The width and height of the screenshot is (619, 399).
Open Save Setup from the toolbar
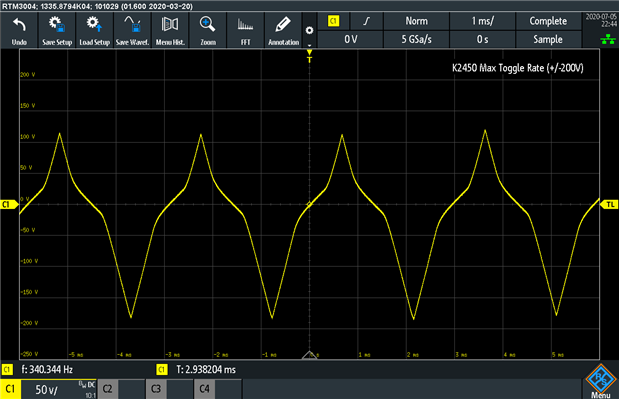57,30
